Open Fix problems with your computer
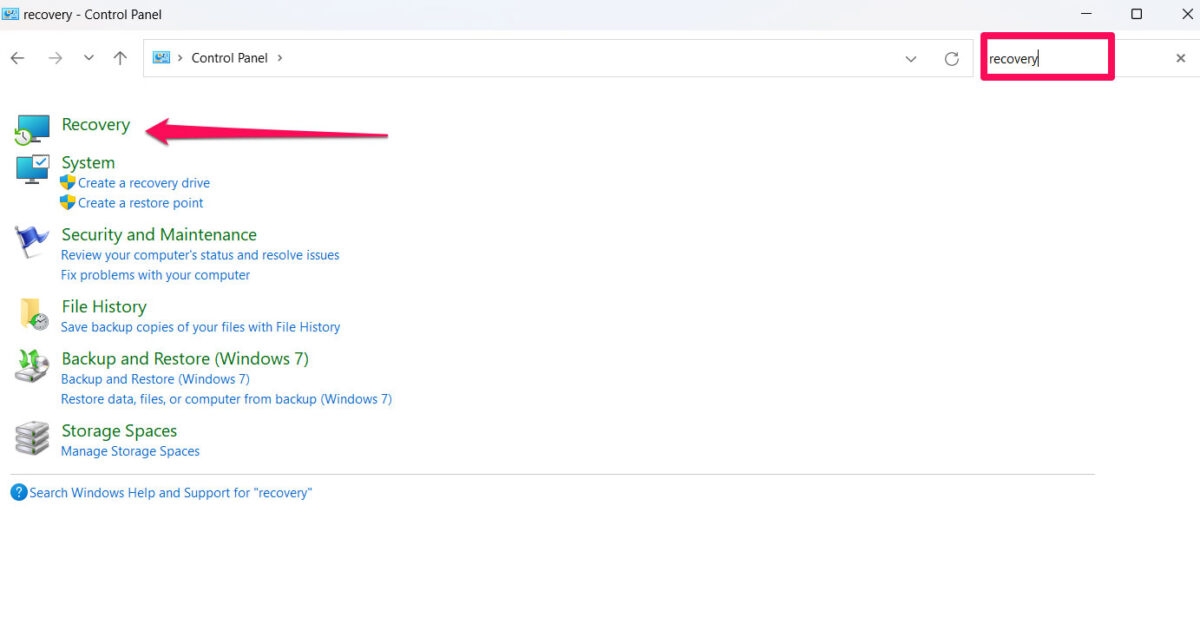 [155, 274]
